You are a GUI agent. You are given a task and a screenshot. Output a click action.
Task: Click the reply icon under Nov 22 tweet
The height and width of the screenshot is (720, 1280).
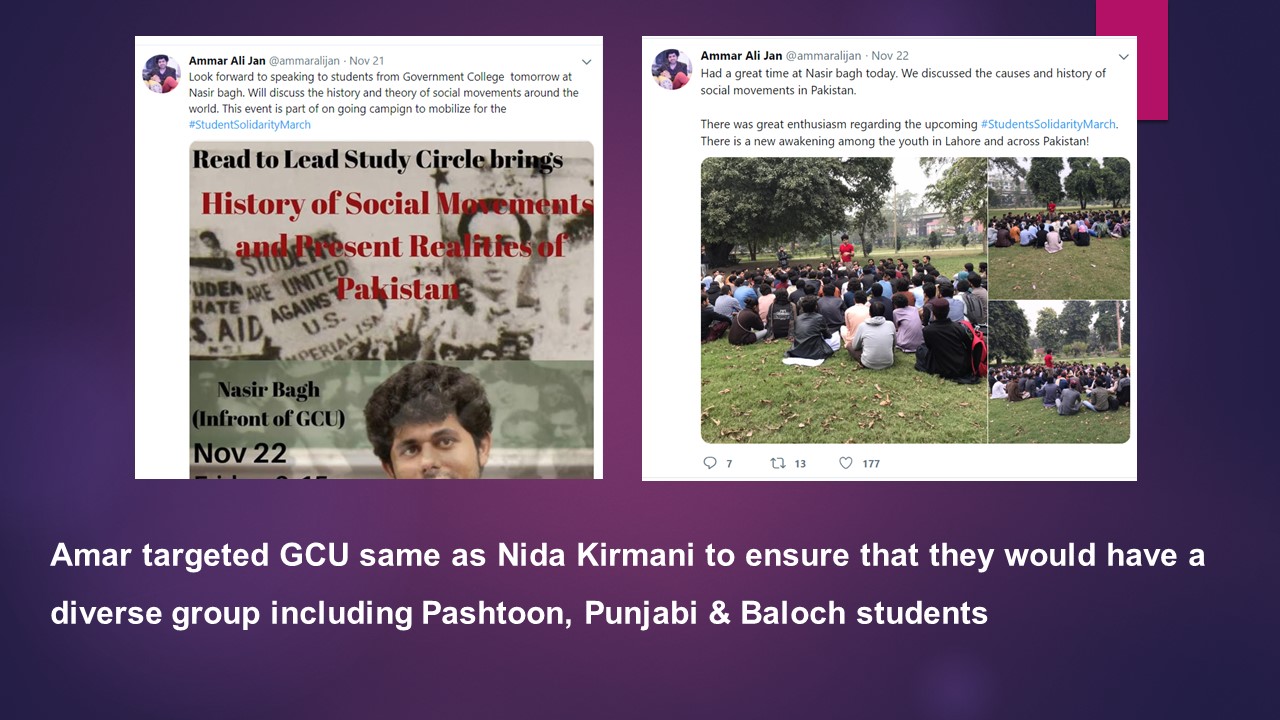[x=710, y=463]
